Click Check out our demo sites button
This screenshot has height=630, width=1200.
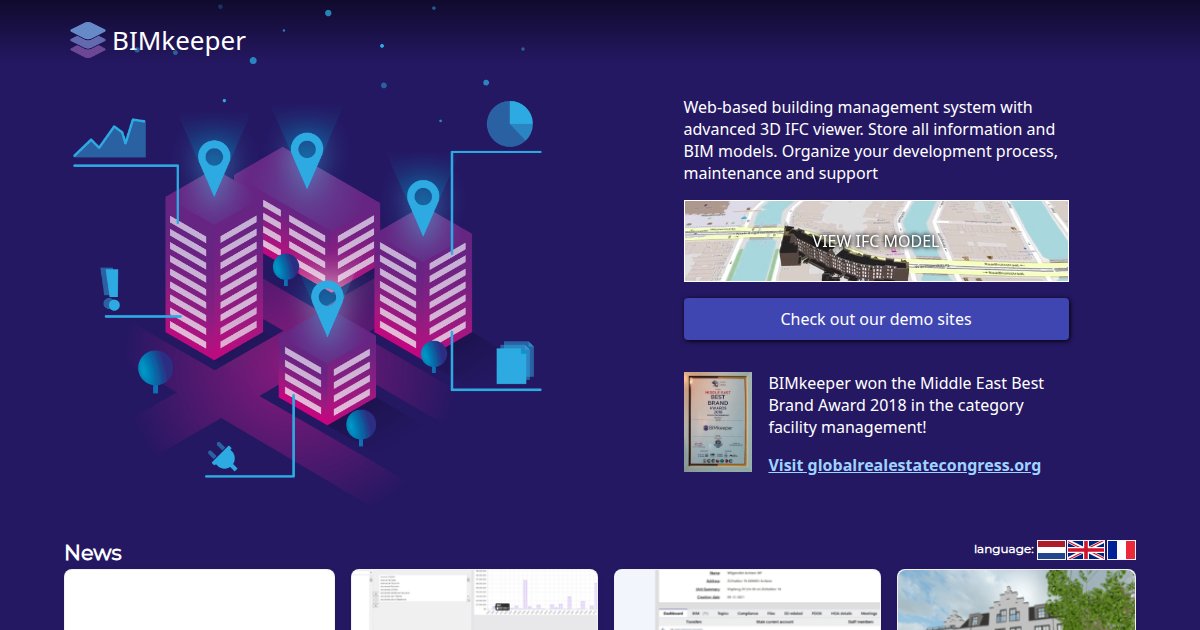coord(876,319)
